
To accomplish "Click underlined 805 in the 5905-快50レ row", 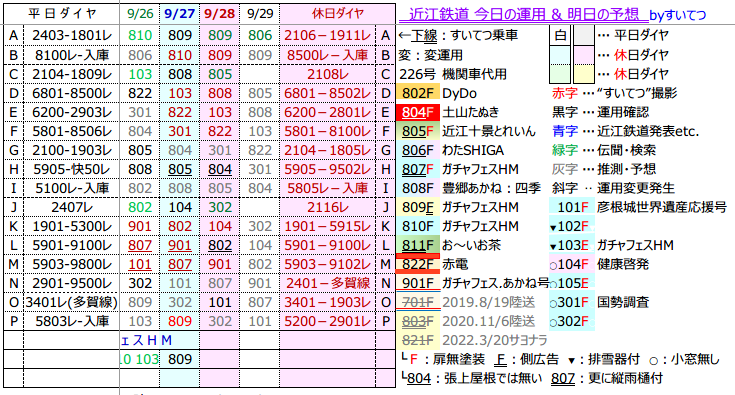I will click(180, 169).
